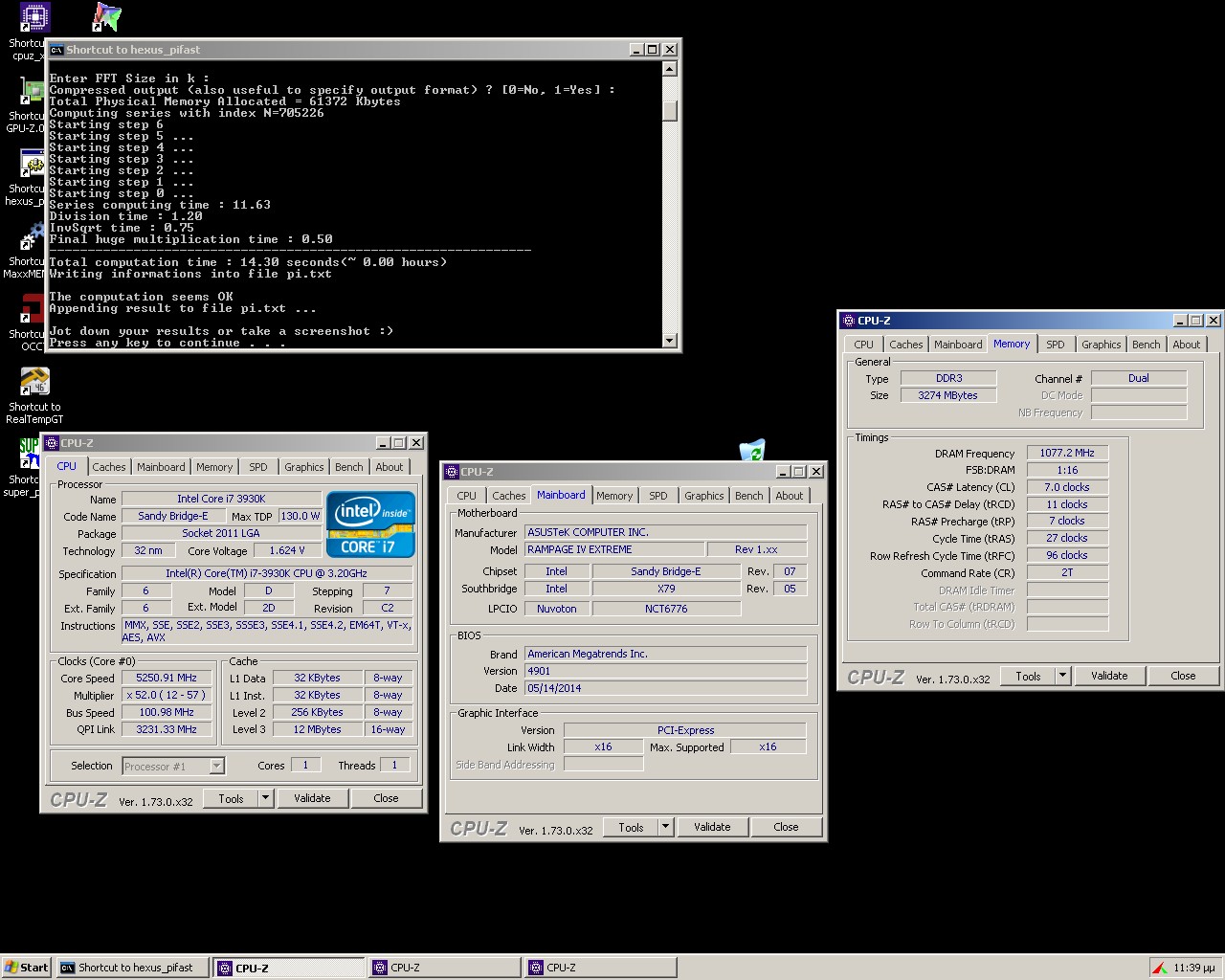
Task: Open the cpuz shortcut desktop icon
Action: (x=33, y=17)
